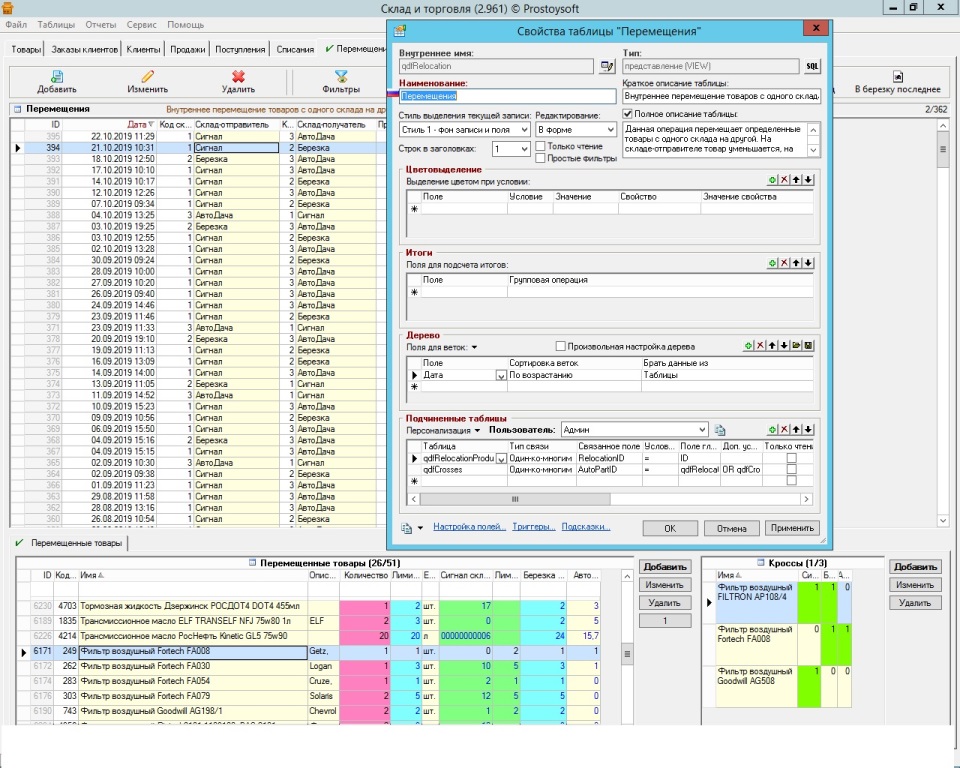
Task: Click the Наименование text field
Action: pyautogui.click(x=507, y=96)
